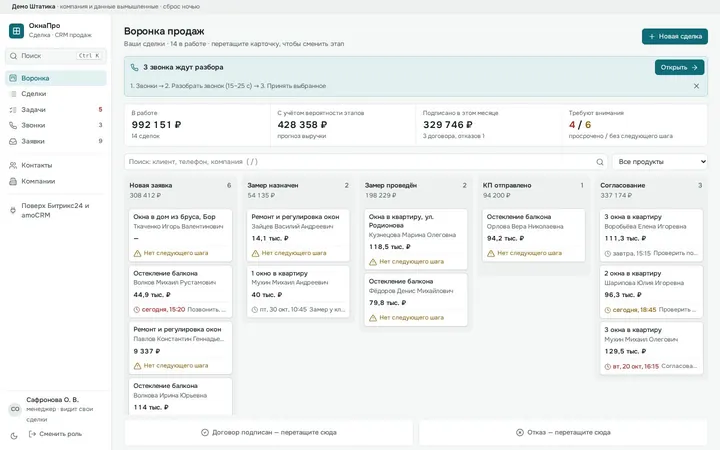Click the Новая сделка button
The image size is (720, 450).
pyautogui.click(x=675, y=36)
